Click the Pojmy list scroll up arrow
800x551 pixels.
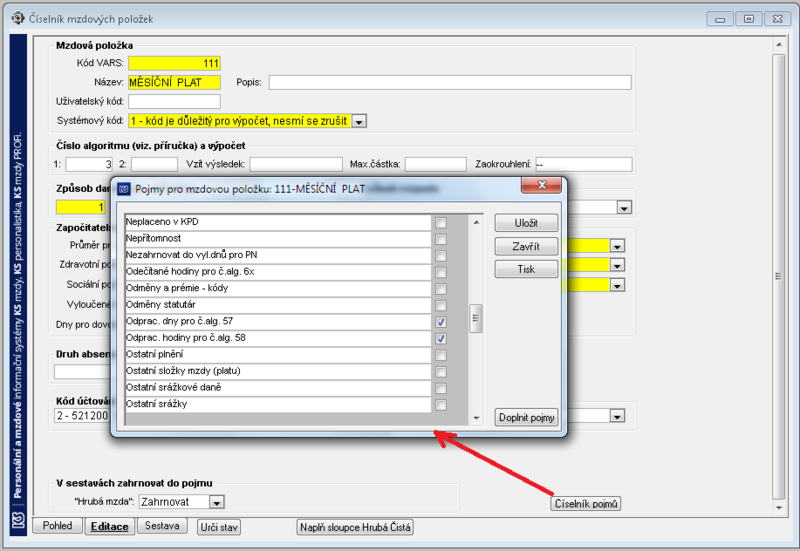476,222
